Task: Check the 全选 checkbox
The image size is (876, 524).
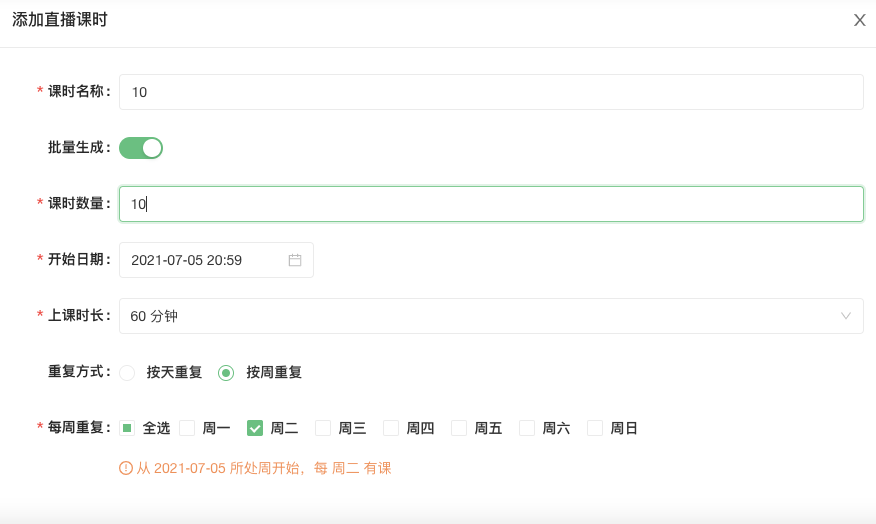Action: tap(127, 428)
